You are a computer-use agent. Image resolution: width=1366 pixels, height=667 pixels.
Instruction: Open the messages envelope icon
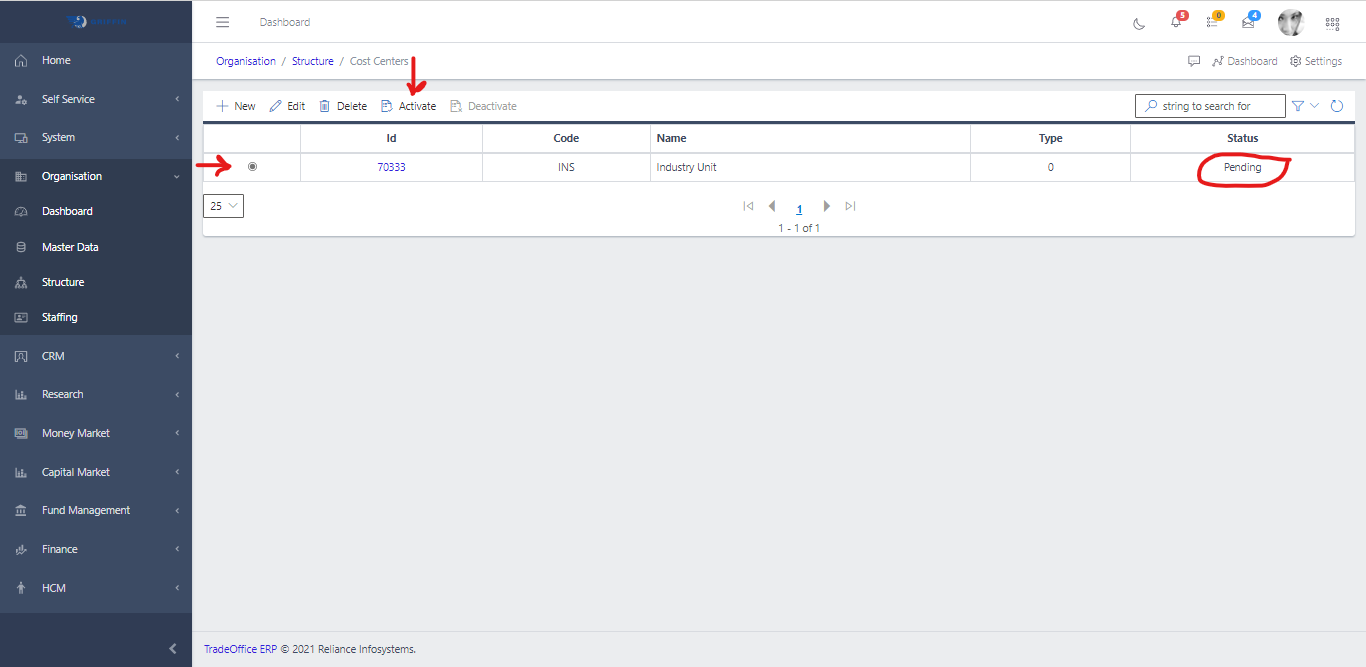click(x=1248, y=23)
